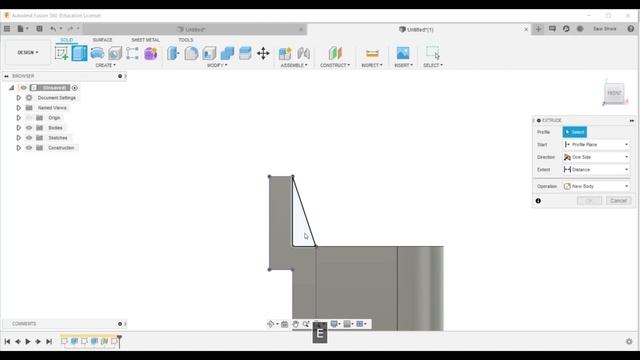The width and height of the screenshot is (640, 360).
Task: Switch to the Surface tab
Action: (102, 40)
